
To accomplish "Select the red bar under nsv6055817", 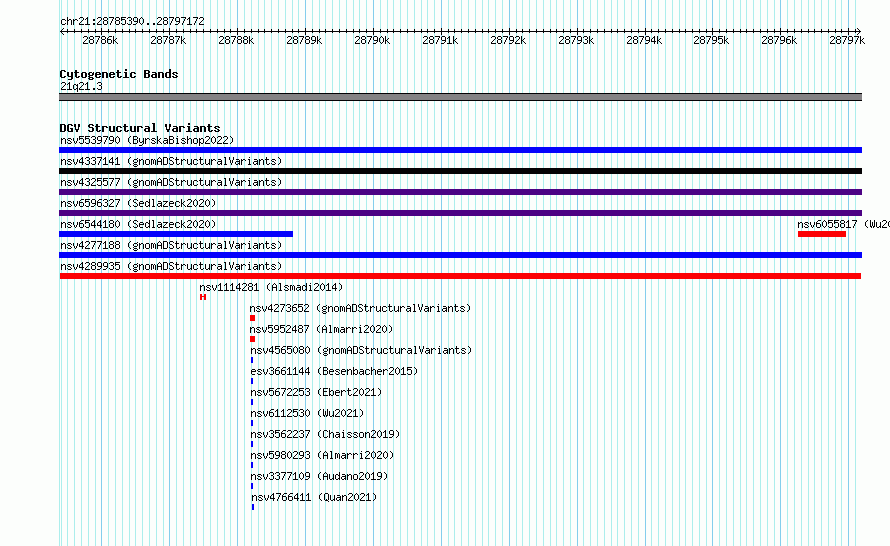I will click(x=822, y=234).
